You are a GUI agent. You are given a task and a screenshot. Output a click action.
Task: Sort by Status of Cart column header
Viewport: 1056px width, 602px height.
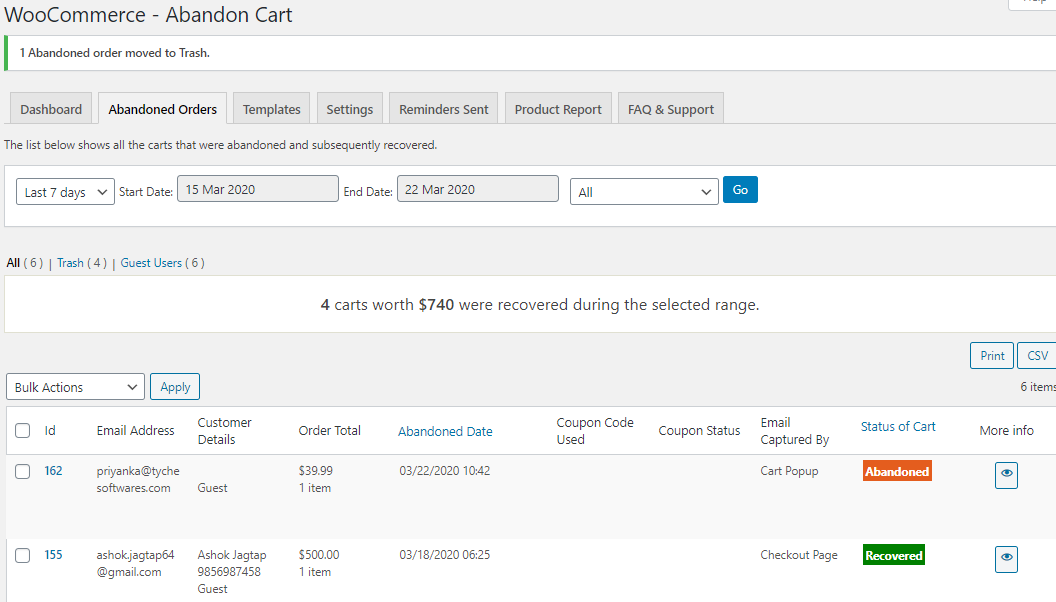(898, 426)
